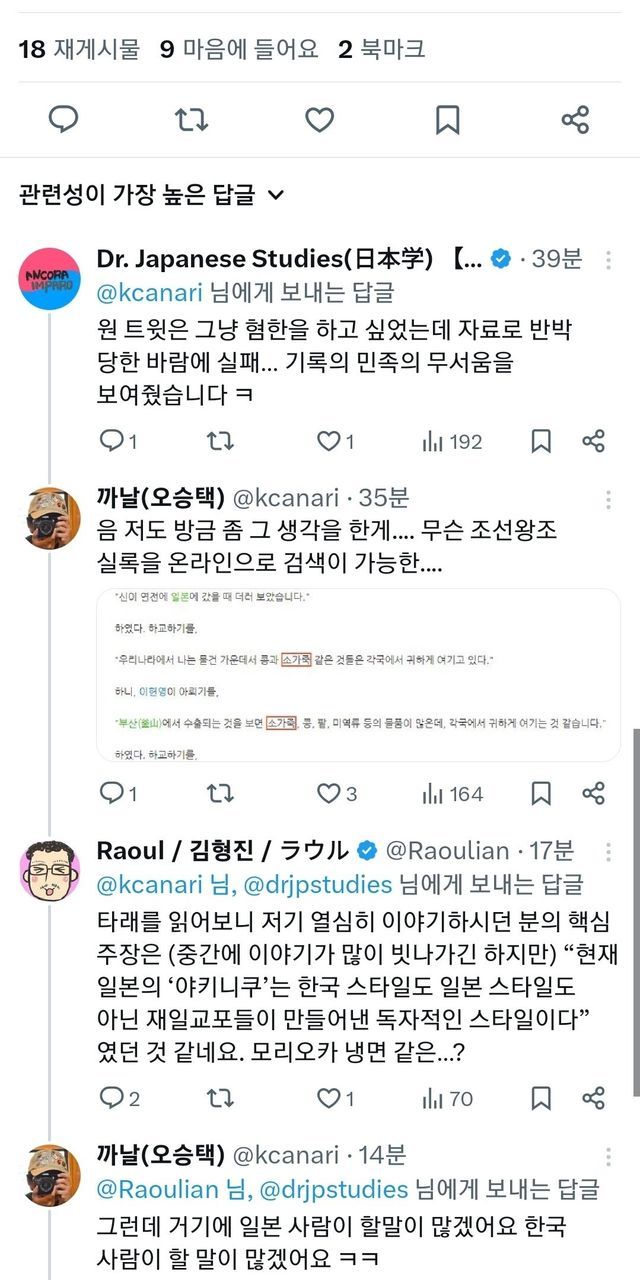The height and width of the screenshot is (1280, 640).
Task: Open the more menu on Raoul's reply
Action: pos(608,852)
